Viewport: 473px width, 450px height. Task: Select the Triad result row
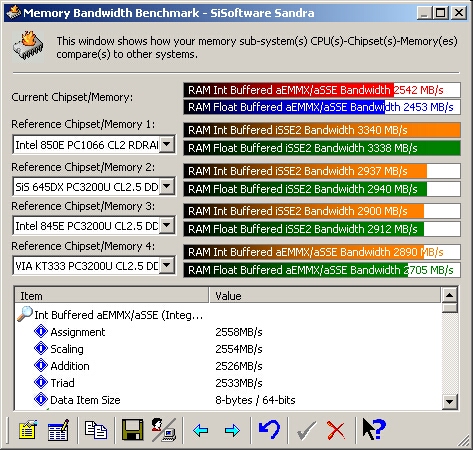[x=228, y=383]
